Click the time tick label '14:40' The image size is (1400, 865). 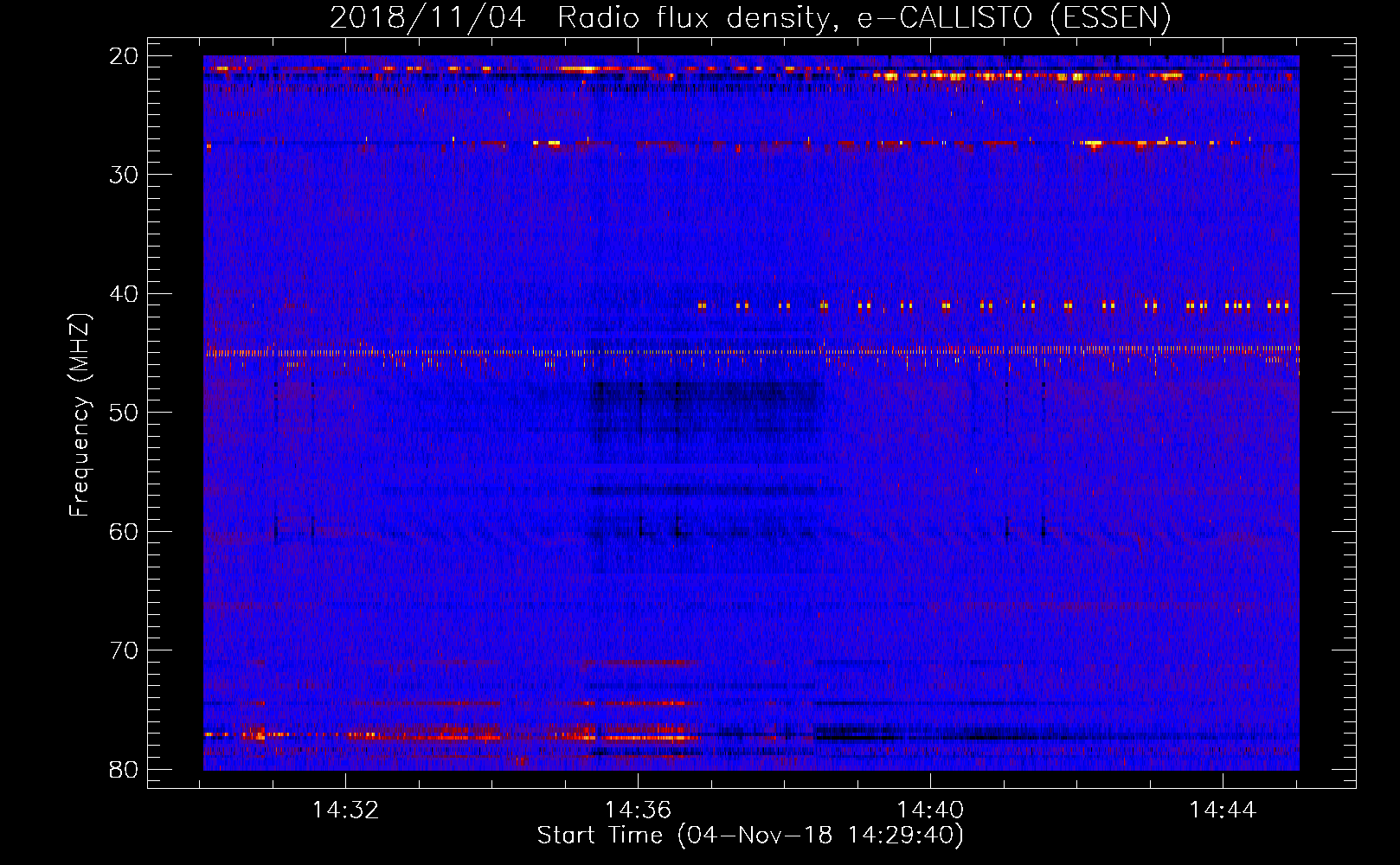pos(930,811)
